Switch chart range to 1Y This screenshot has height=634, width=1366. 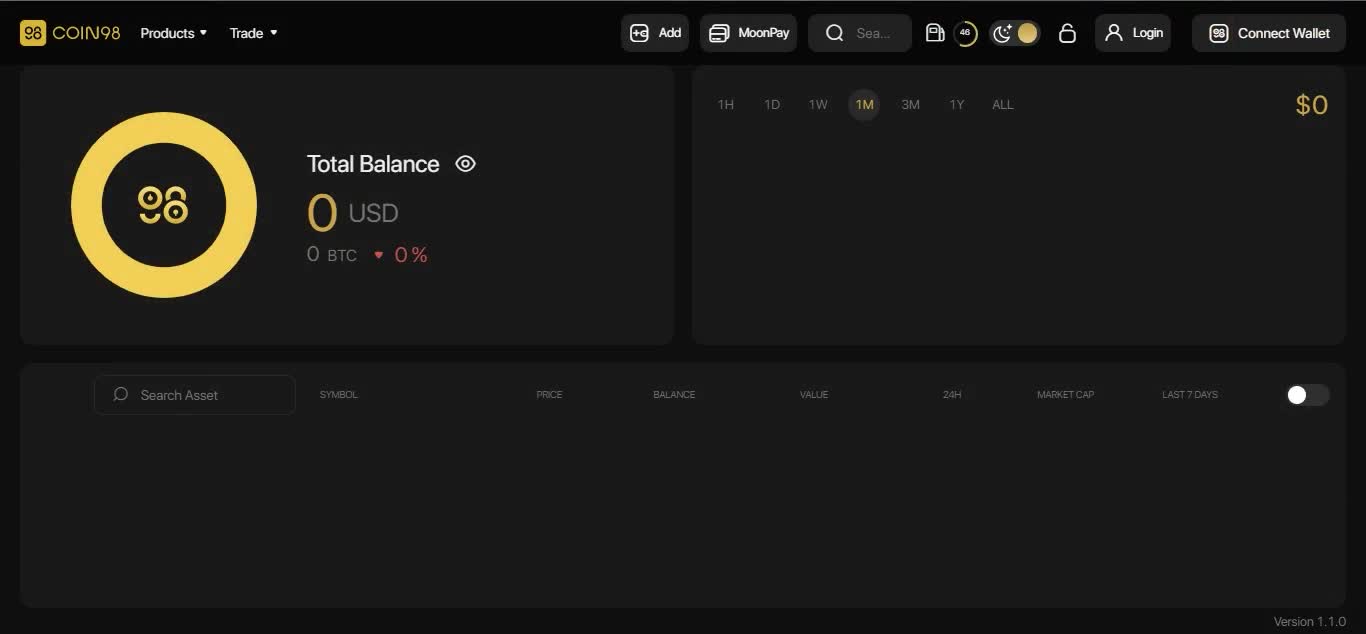click(x=956, y=105)
